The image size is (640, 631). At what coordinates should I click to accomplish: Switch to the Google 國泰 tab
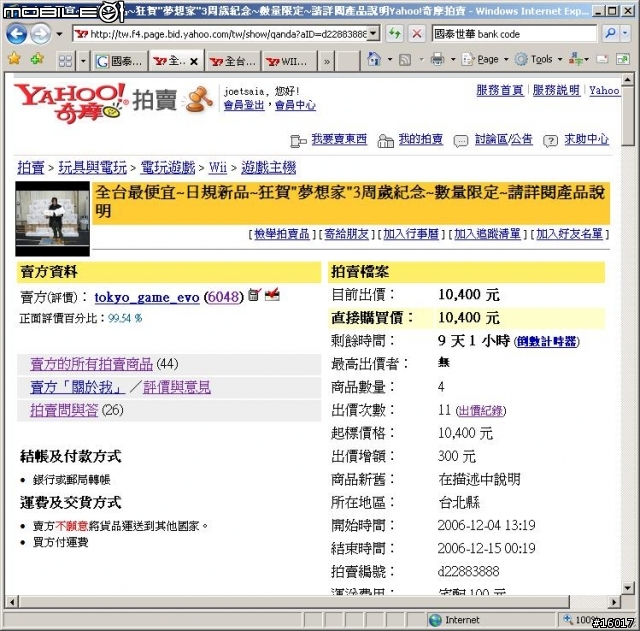point(119,61)
